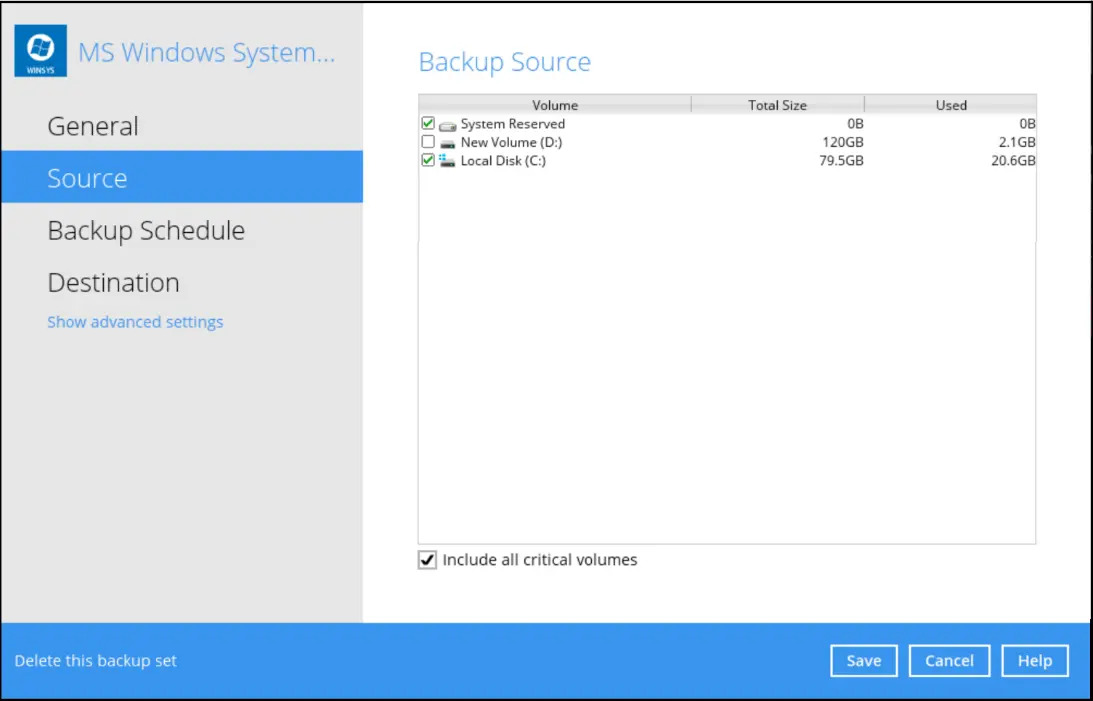1093x701 pixels.
Task: Check the New Volume (D:) checkbox
Action: click(x=428, y=143)
